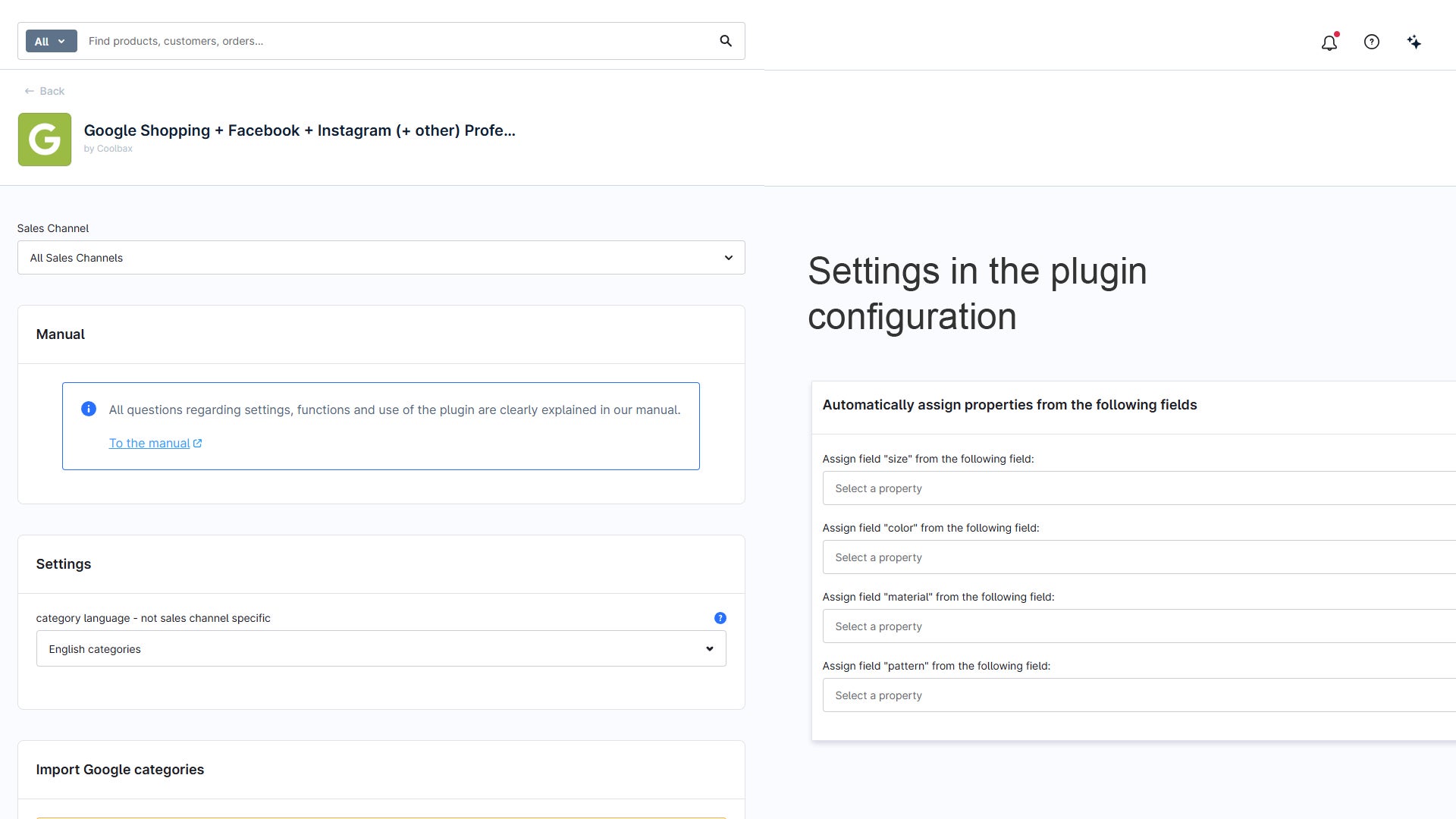Click the Sales Channel label
Viewport: 1456px width, 819px height.
[53, 228]
